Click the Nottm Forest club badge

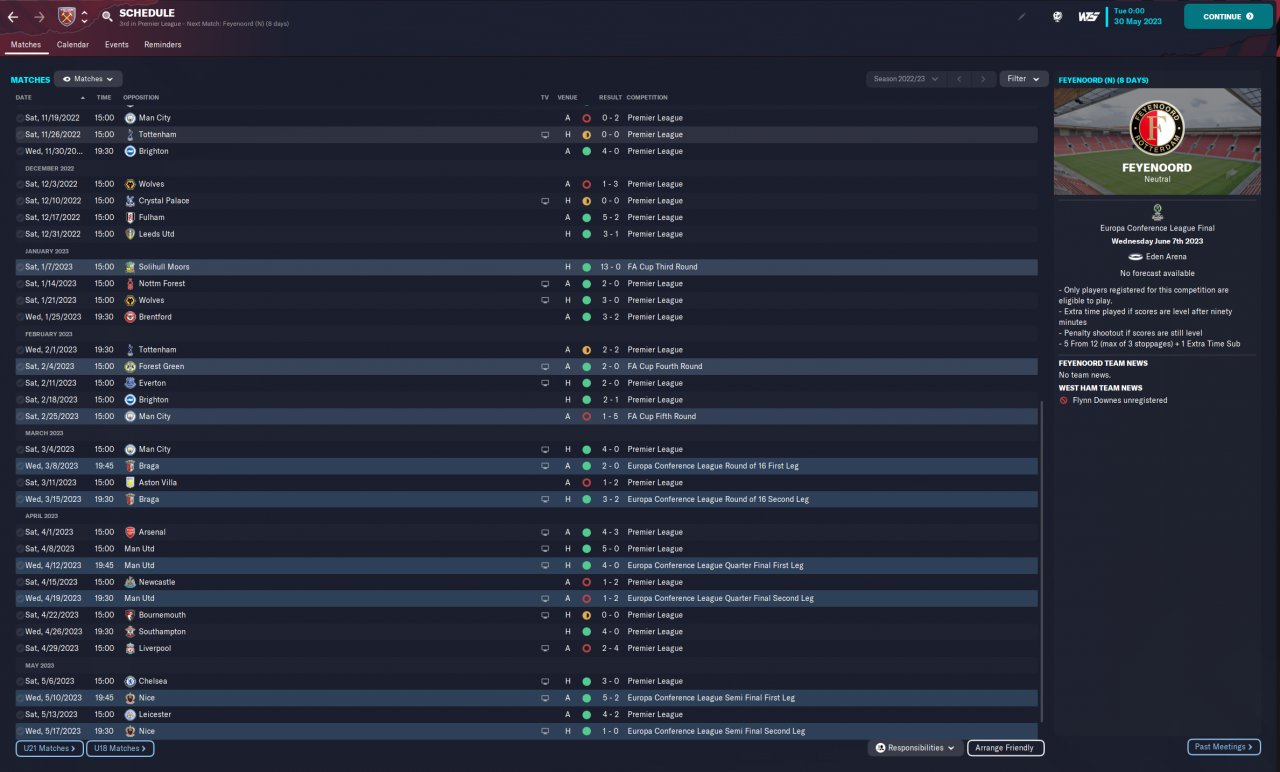click(x=130, y=284)
